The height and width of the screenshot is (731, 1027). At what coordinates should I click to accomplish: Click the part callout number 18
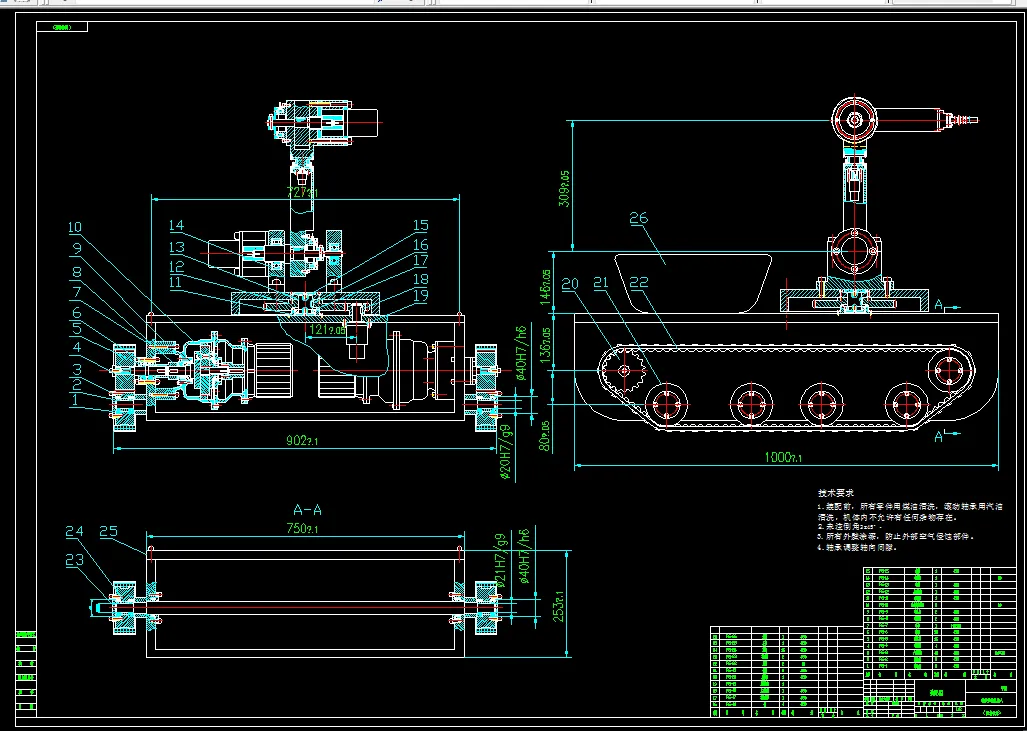(x=420, y=280)
